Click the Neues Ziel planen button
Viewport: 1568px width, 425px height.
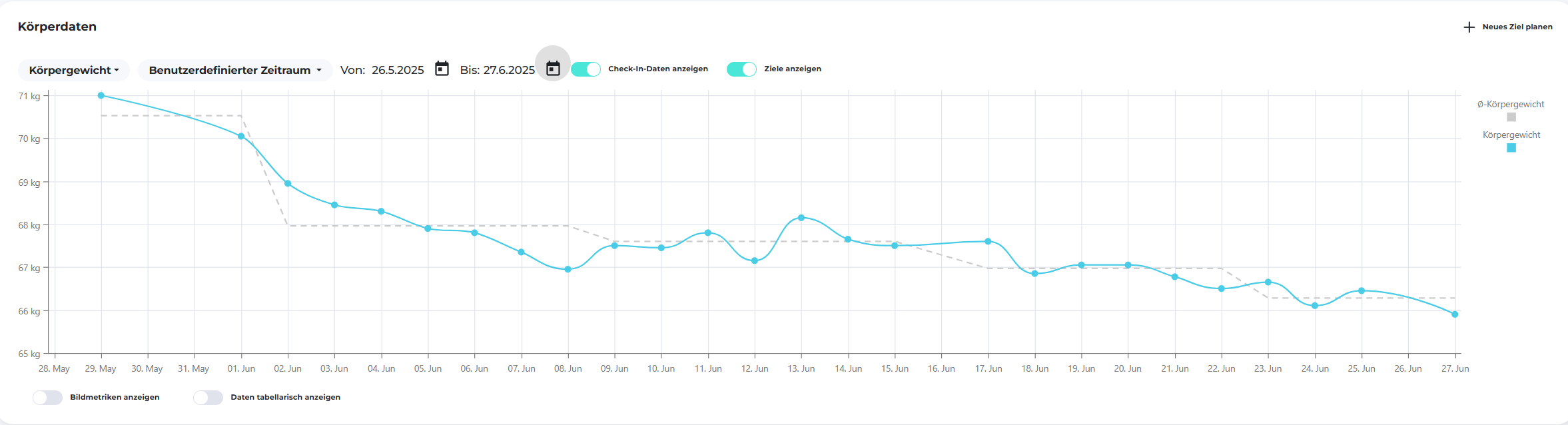(x=1517, y=27)
